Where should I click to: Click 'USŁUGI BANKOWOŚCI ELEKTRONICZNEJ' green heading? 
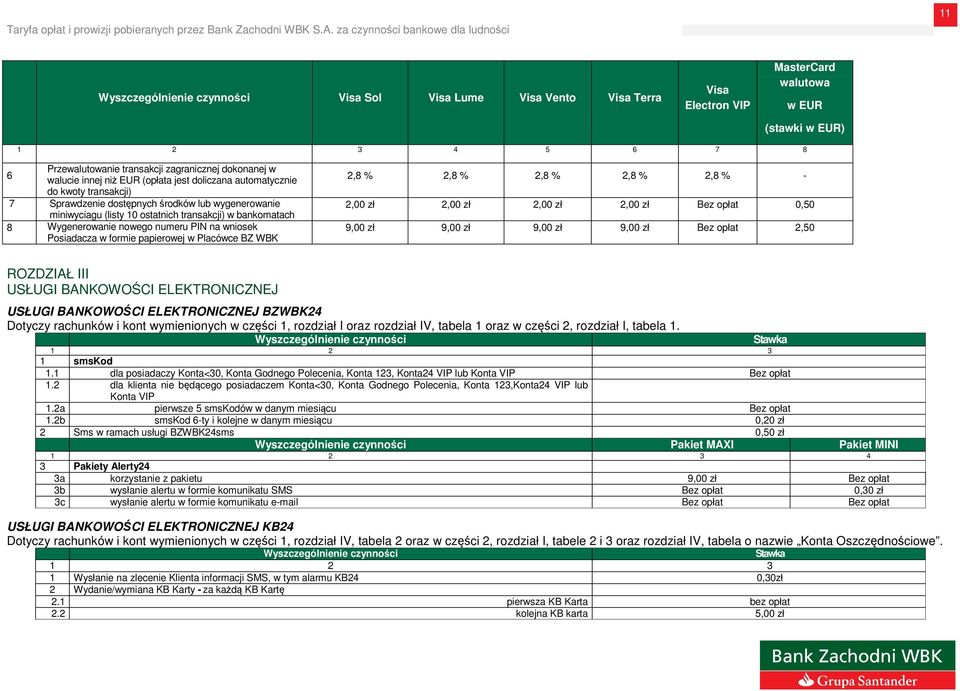[x=142, y=289]
